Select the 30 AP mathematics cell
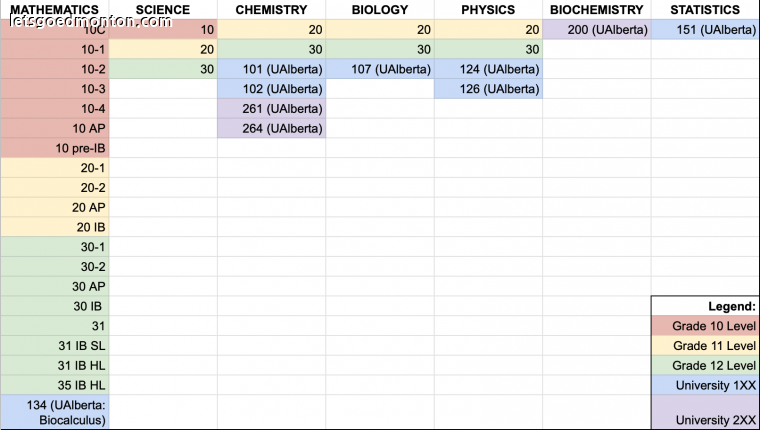The width and height of the screenshot is (760, 430). 54,286
